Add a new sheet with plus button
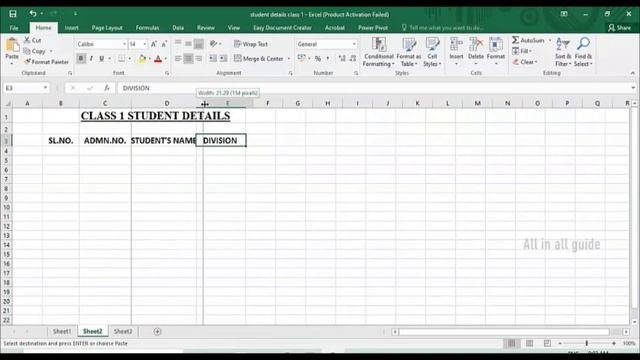This screenshot has width=640, height=360. click(x=158, y=332)
